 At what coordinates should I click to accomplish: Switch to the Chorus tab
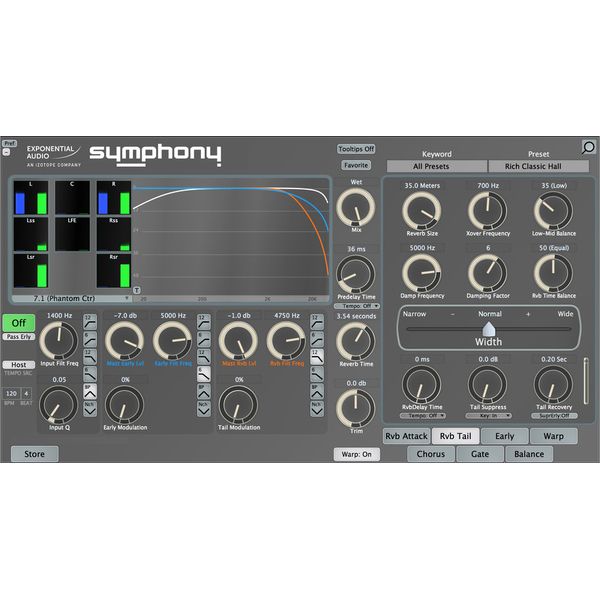[x=431, y=454]
